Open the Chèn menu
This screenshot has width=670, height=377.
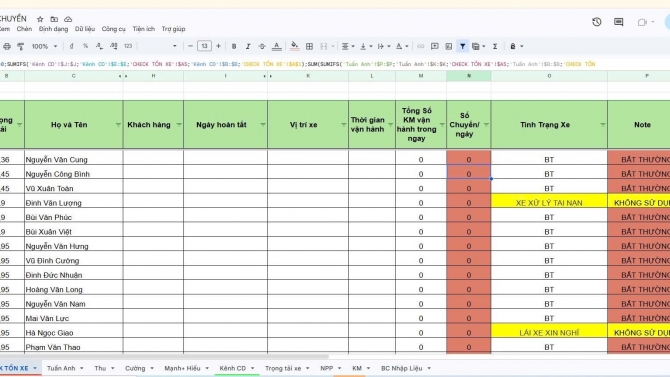24,29
